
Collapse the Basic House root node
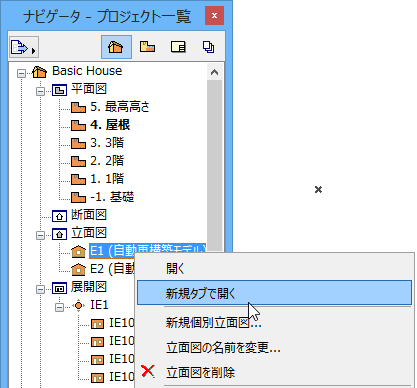point(21,73)
